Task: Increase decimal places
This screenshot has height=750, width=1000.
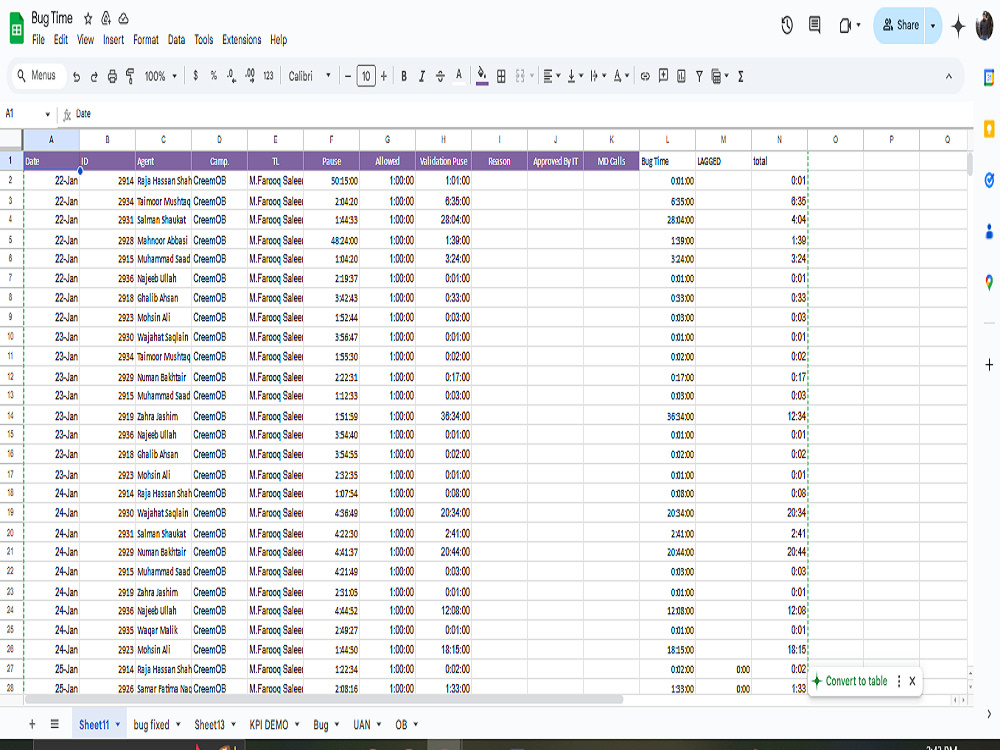Action: 250,76
